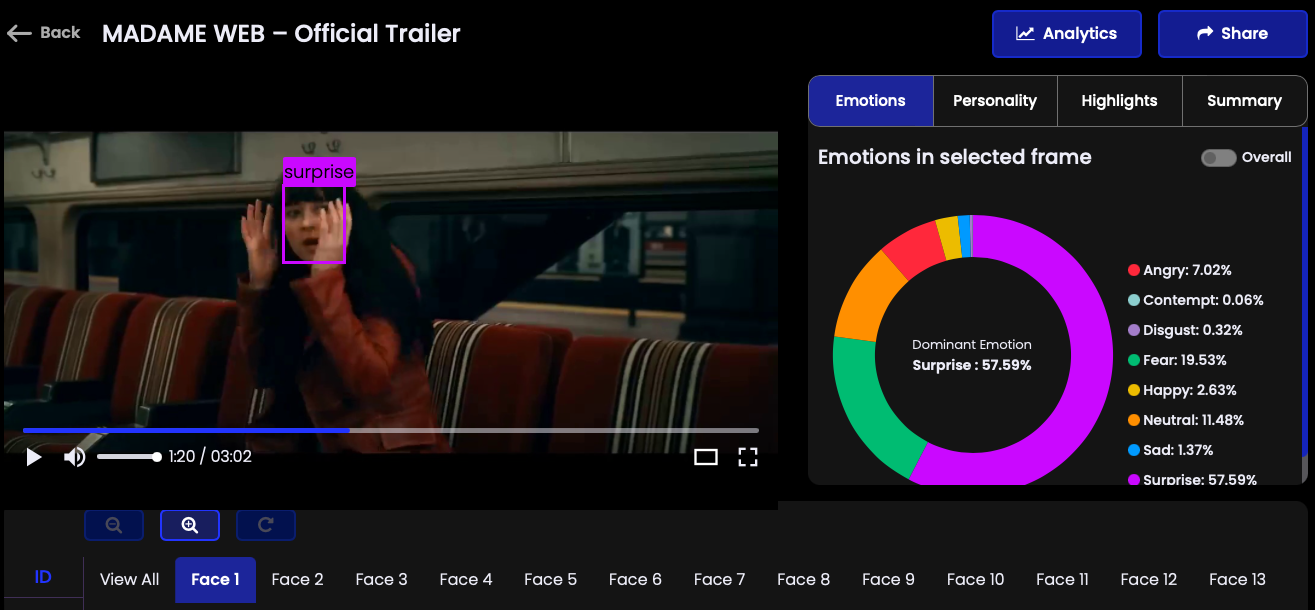Click the Neutral 11.48% legend entry
This screenshot has width=1315, height=610.
(1186, 420)
